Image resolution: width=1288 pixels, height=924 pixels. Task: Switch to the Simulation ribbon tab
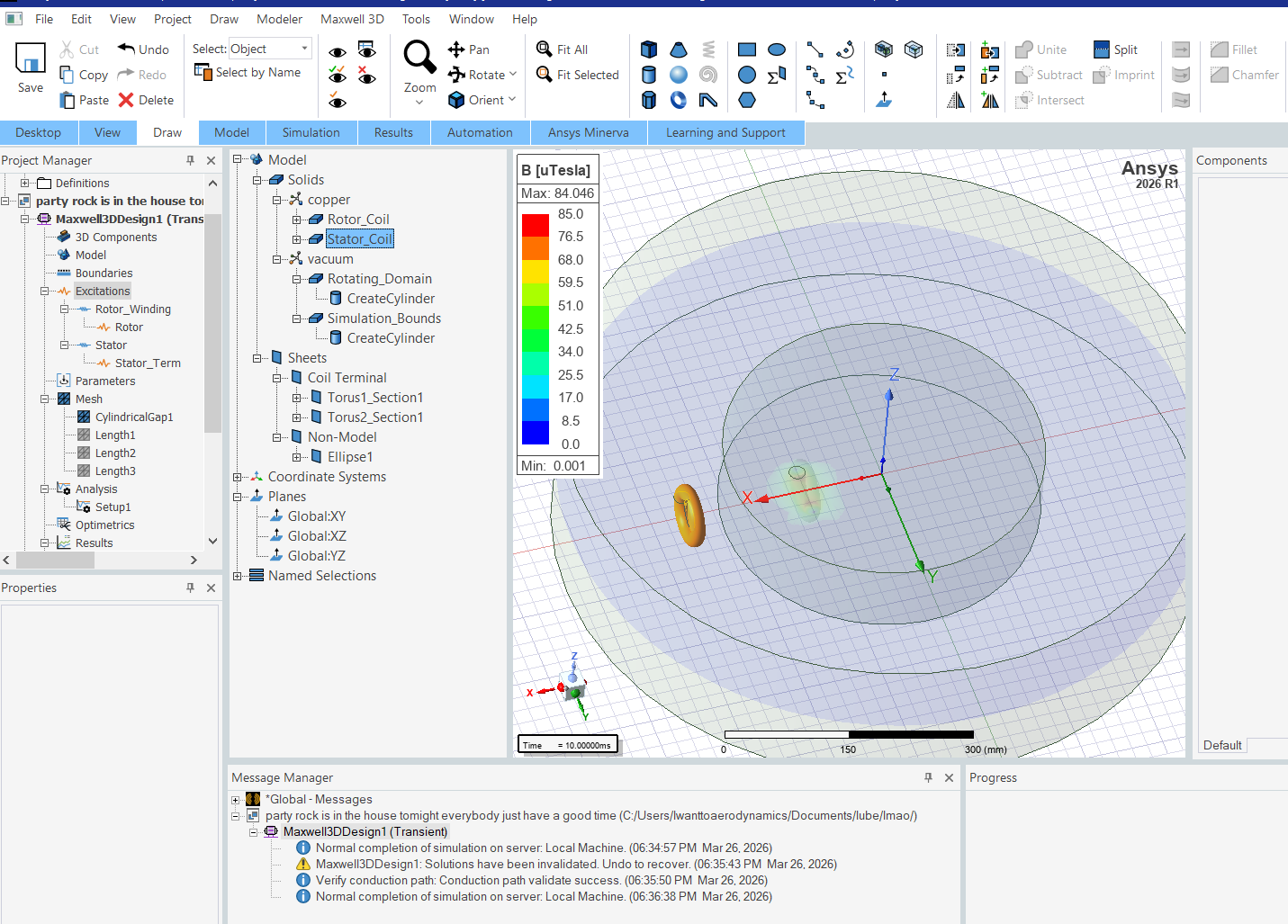point(311,132)
